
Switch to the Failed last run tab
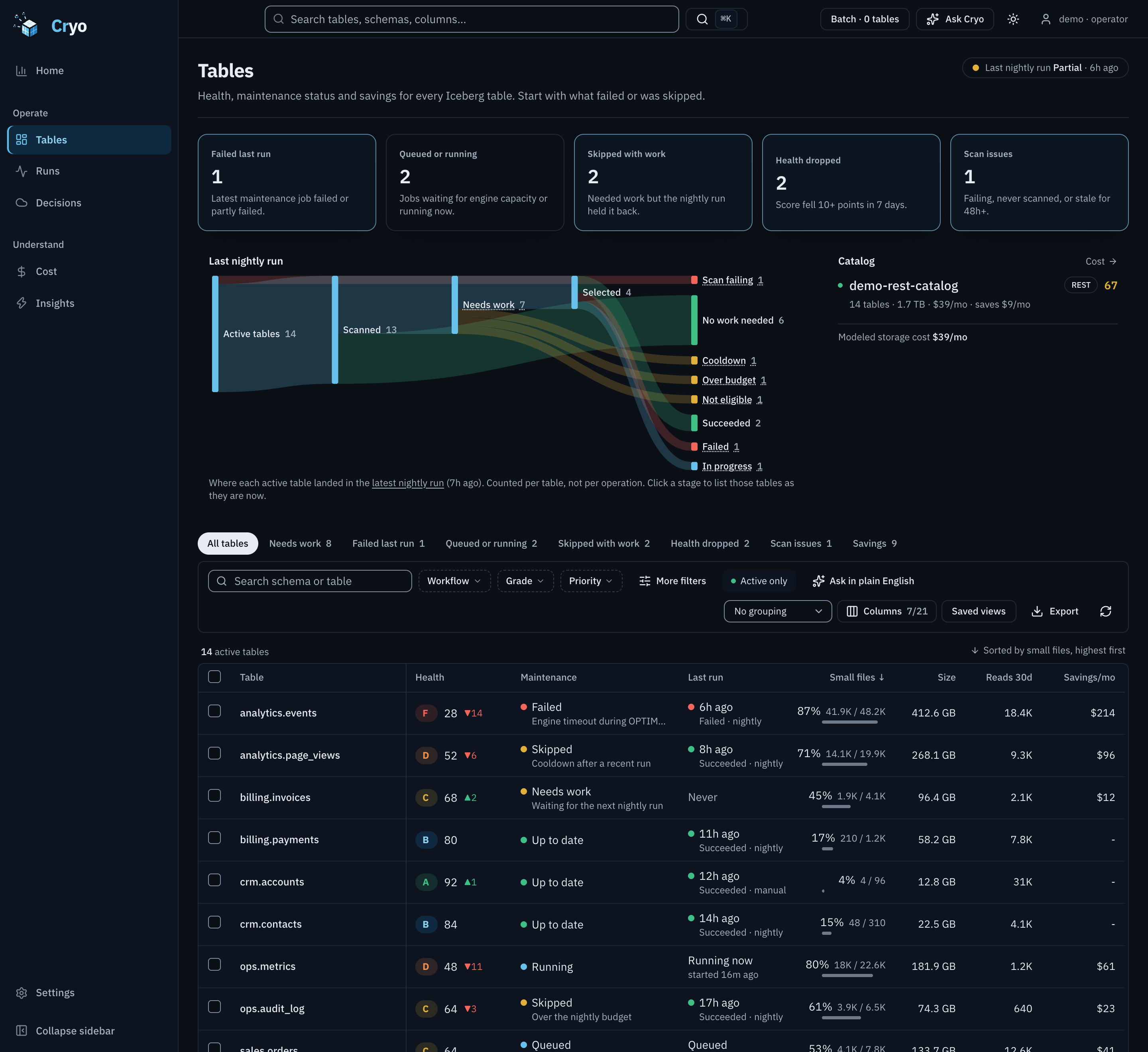click(388, 543)
